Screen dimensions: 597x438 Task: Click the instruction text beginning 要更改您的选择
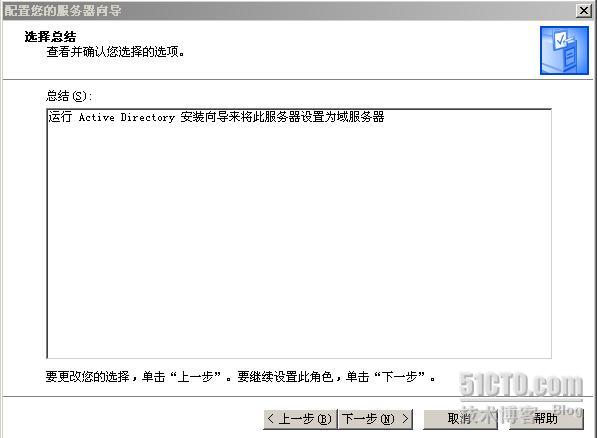click(241, 377)
